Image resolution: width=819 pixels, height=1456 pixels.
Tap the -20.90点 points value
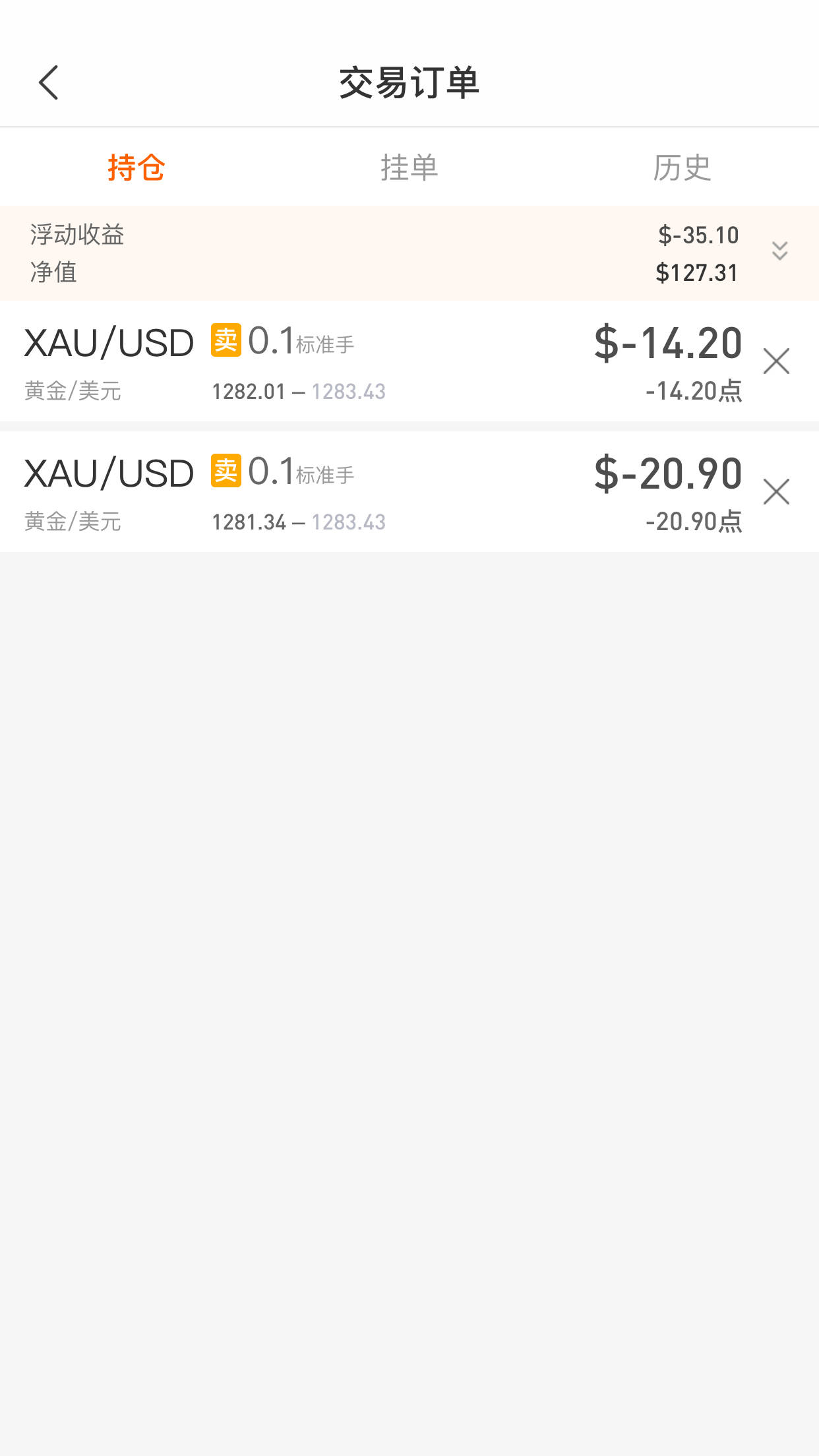click(694, 522)
